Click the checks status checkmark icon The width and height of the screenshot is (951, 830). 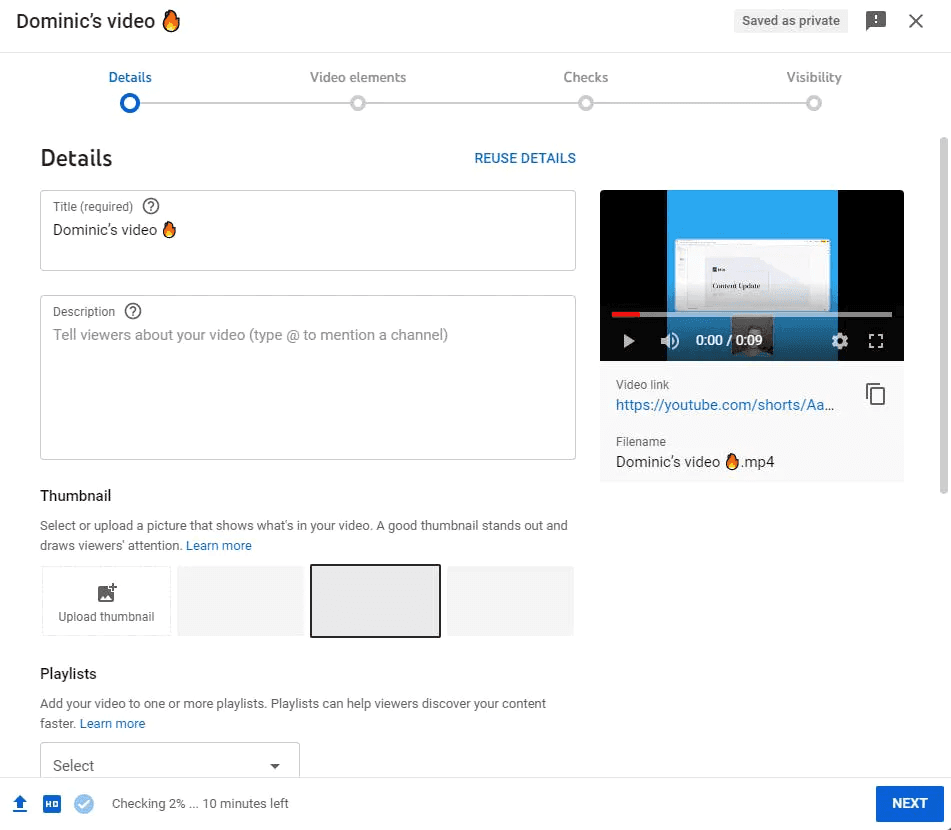coord(84,804)
